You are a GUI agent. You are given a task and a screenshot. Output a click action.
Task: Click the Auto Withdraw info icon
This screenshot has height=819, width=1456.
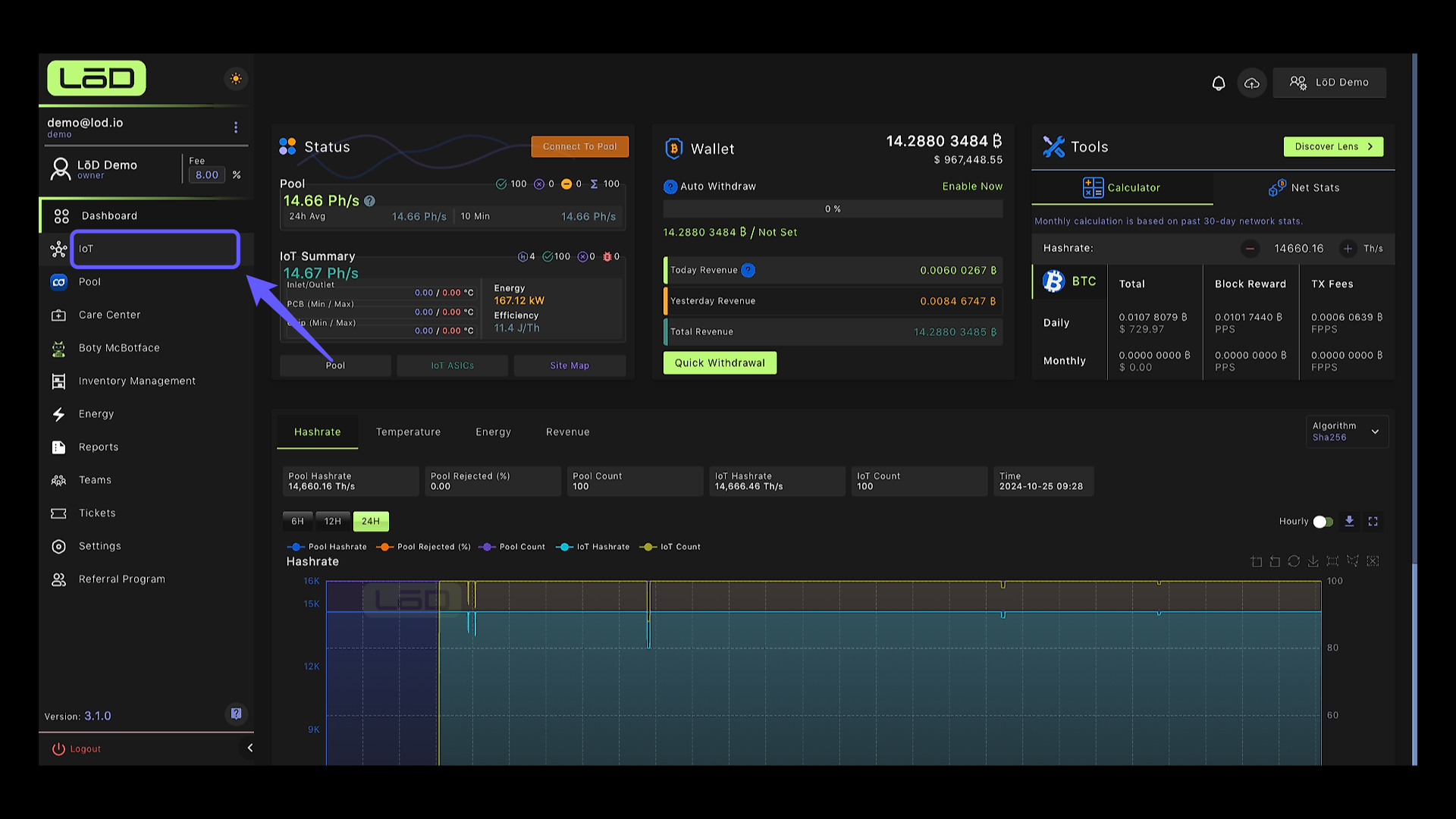click(670, 187)
